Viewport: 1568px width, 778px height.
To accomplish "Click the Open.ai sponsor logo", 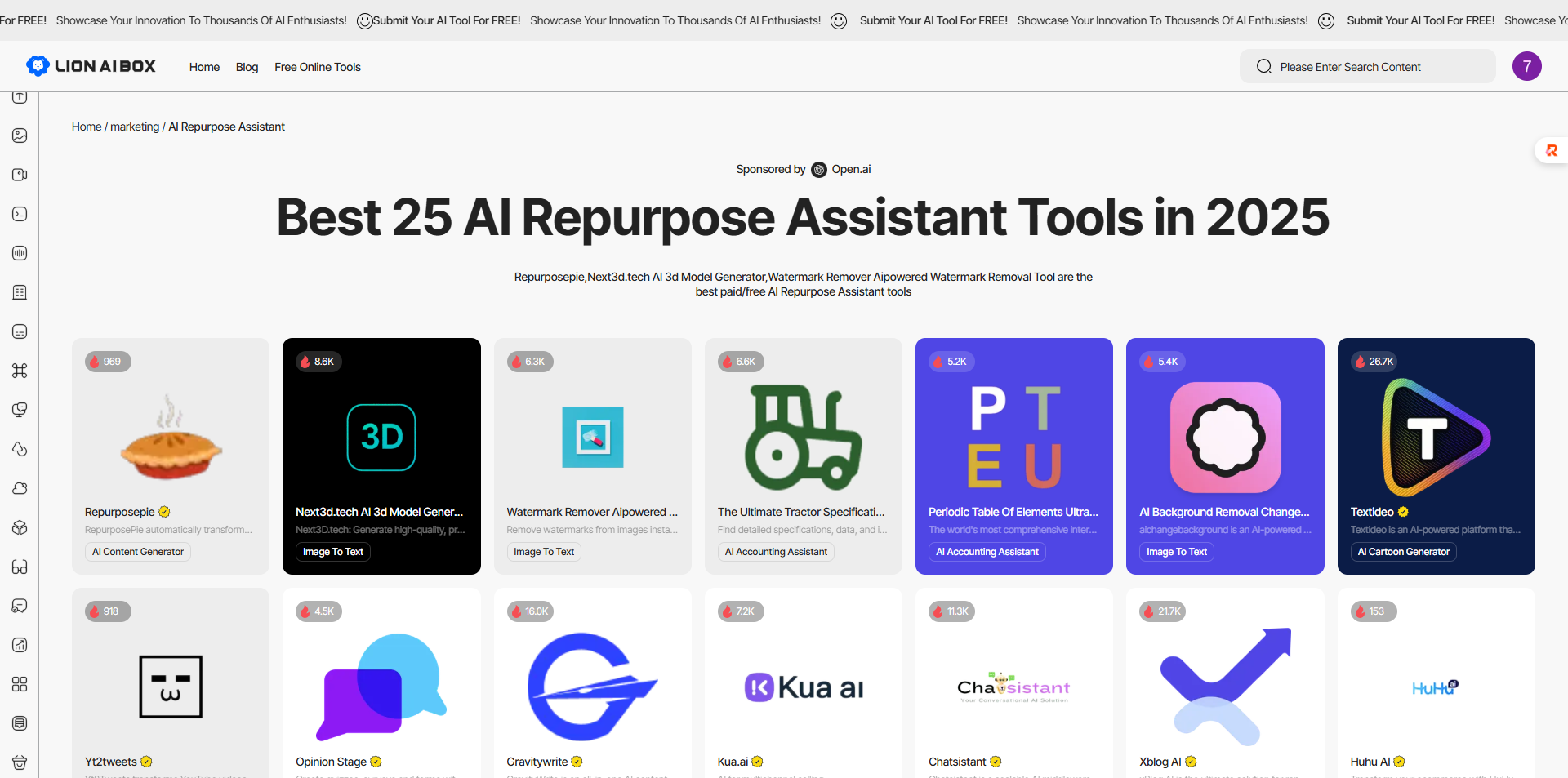I will [x=819, y=170].
